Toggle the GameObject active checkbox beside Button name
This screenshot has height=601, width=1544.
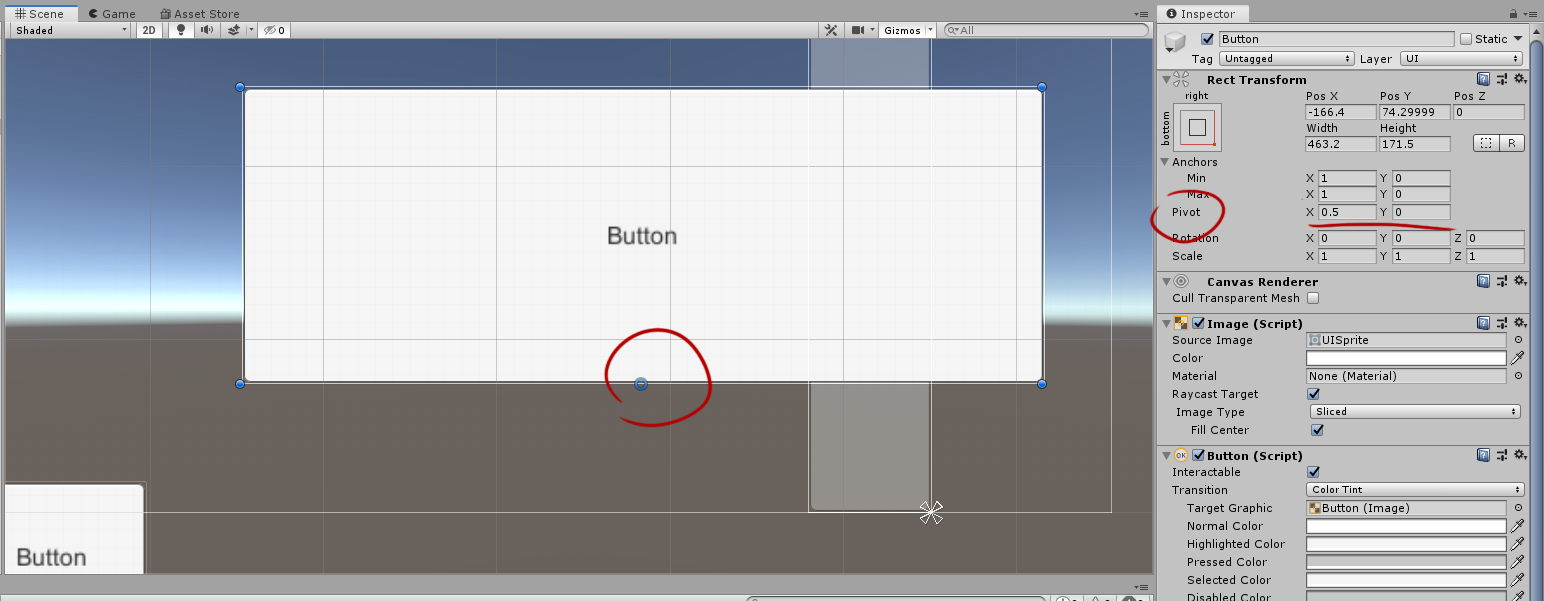pos(1207,39)
